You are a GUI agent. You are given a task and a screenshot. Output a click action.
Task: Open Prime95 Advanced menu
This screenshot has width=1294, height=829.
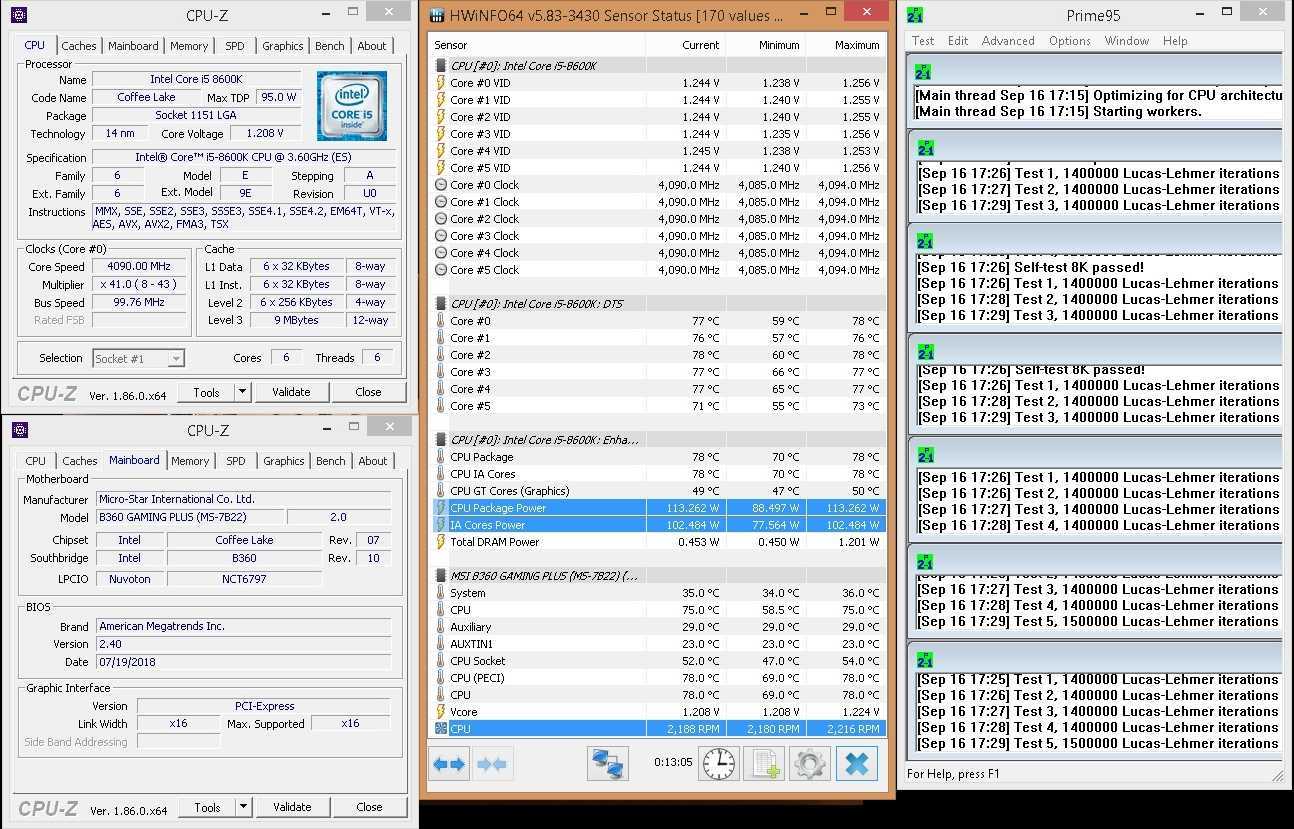(1007, 41)
